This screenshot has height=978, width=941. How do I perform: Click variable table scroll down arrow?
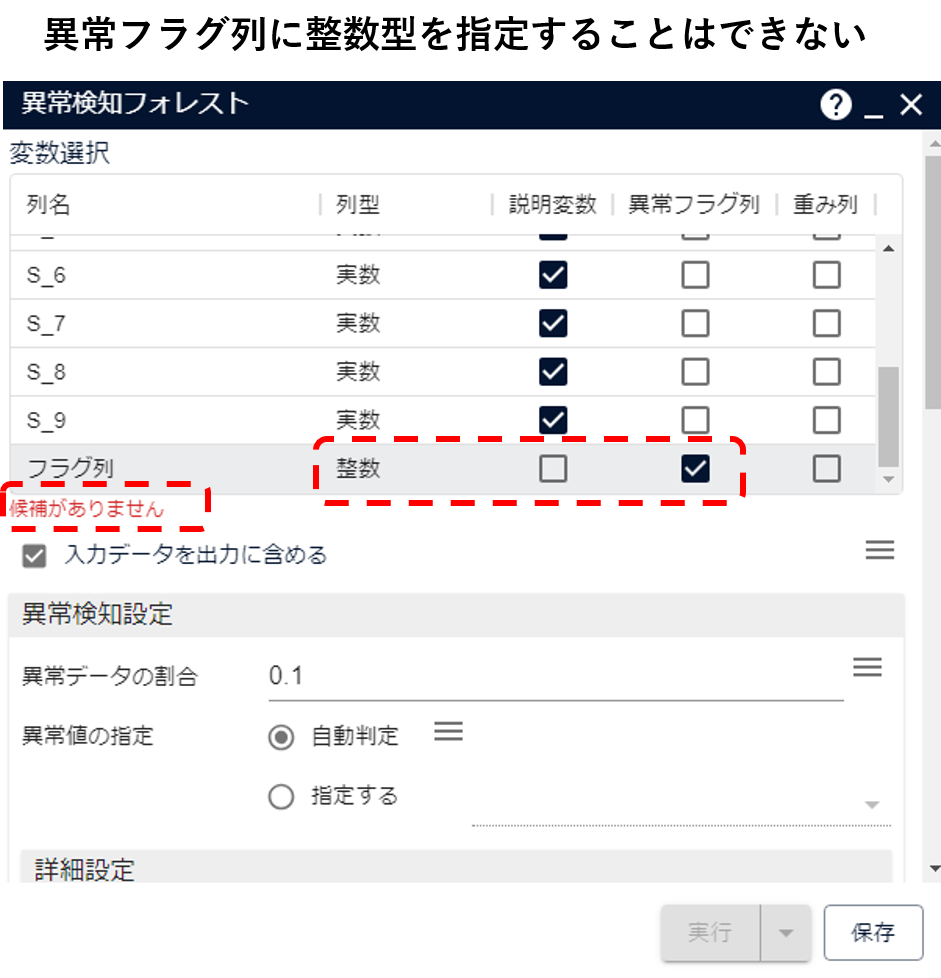(889, 480)
